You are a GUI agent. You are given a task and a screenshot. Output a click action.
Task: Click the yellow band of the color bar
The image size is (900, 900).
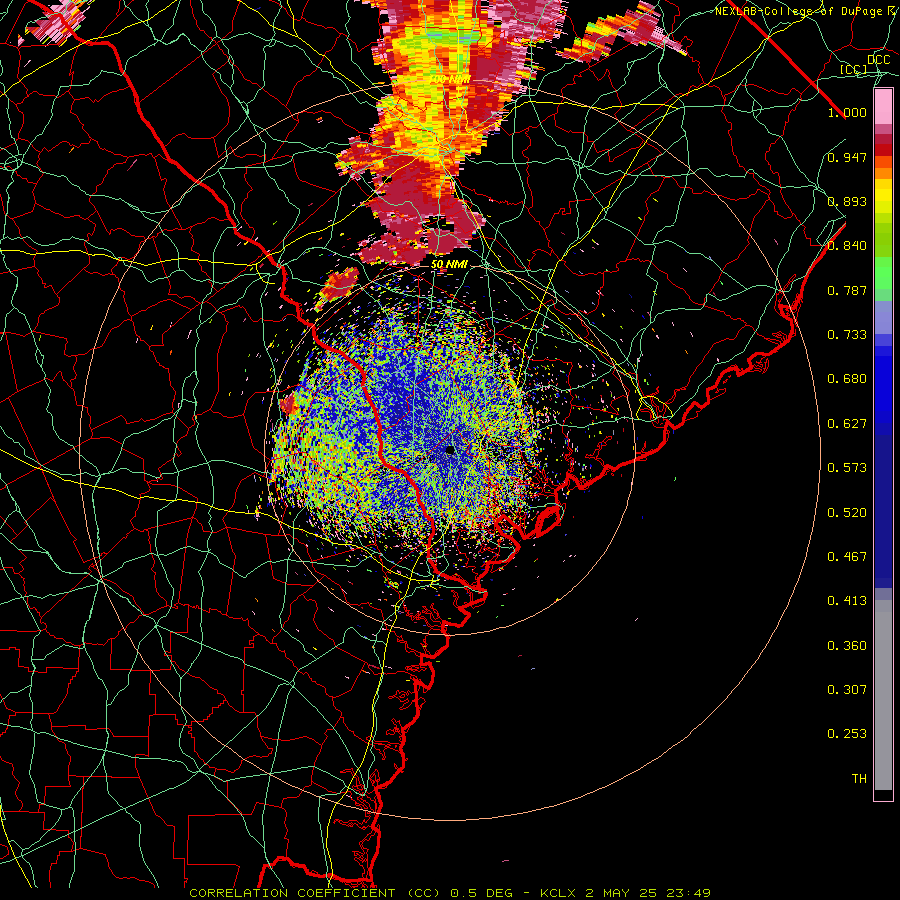tap(883, 195)
